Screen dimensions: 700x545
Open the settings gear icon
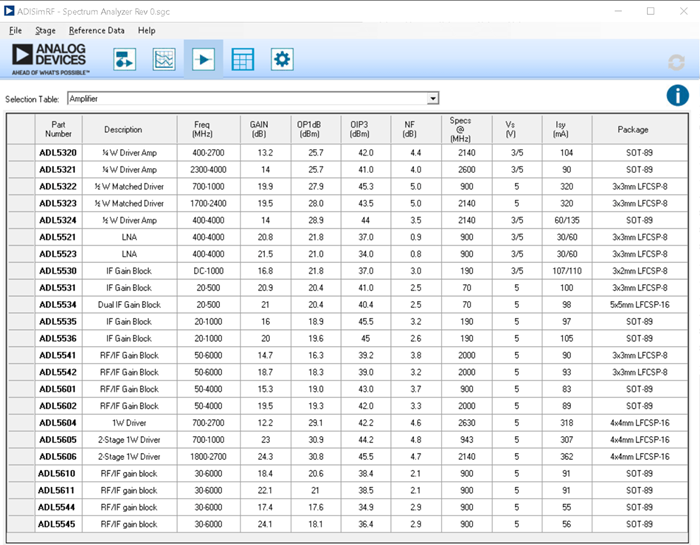point(282,60)
